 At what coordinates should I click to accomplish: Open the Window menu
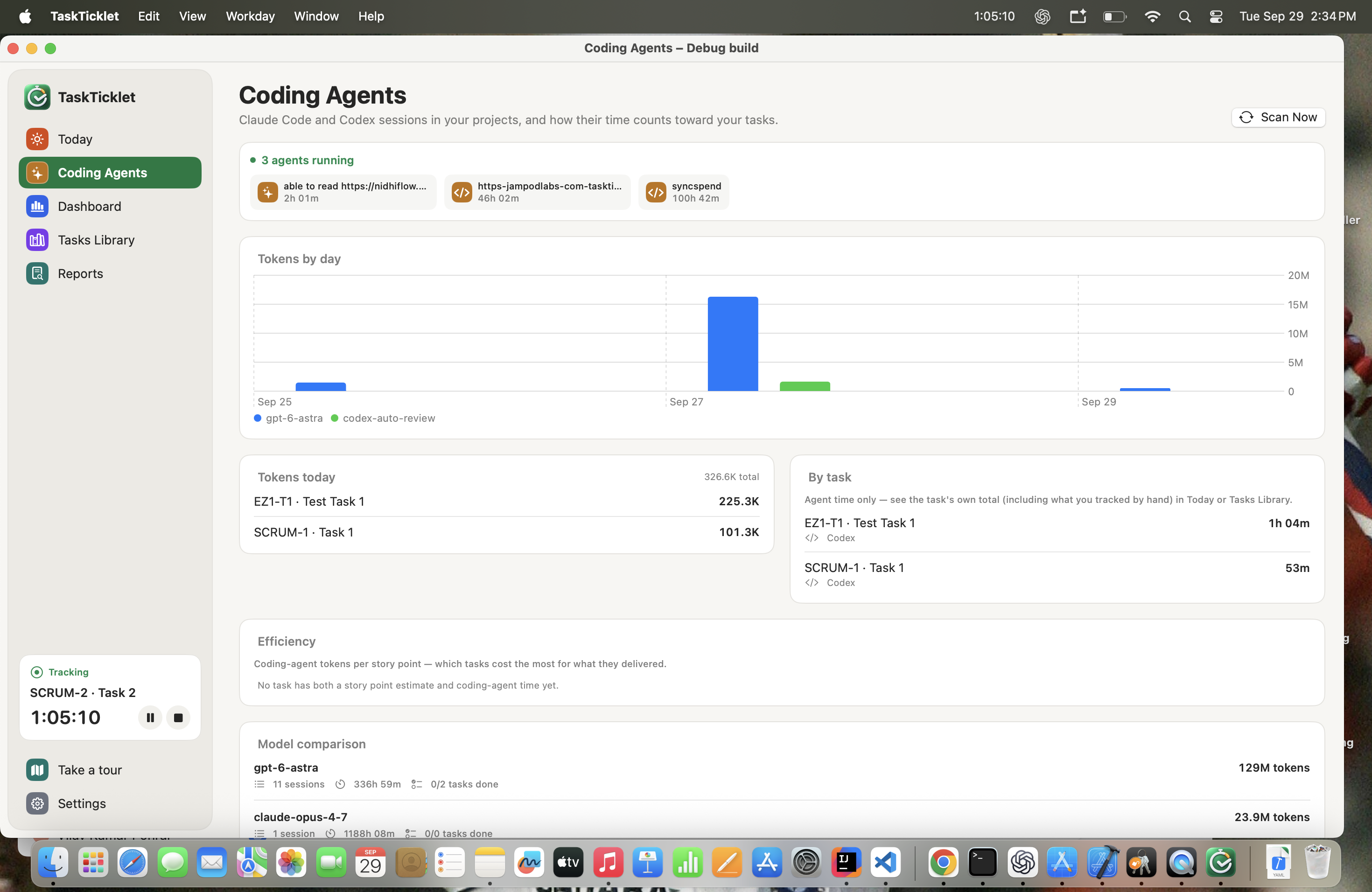point(316,16)
